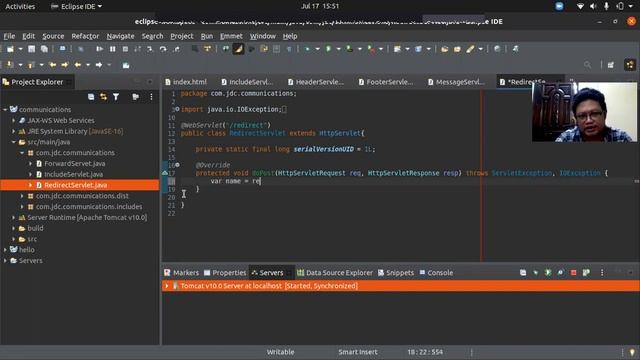Screen dimensions: 640x360
Task: Click the Writable status bar entry
Action: [x=280, y=352]
